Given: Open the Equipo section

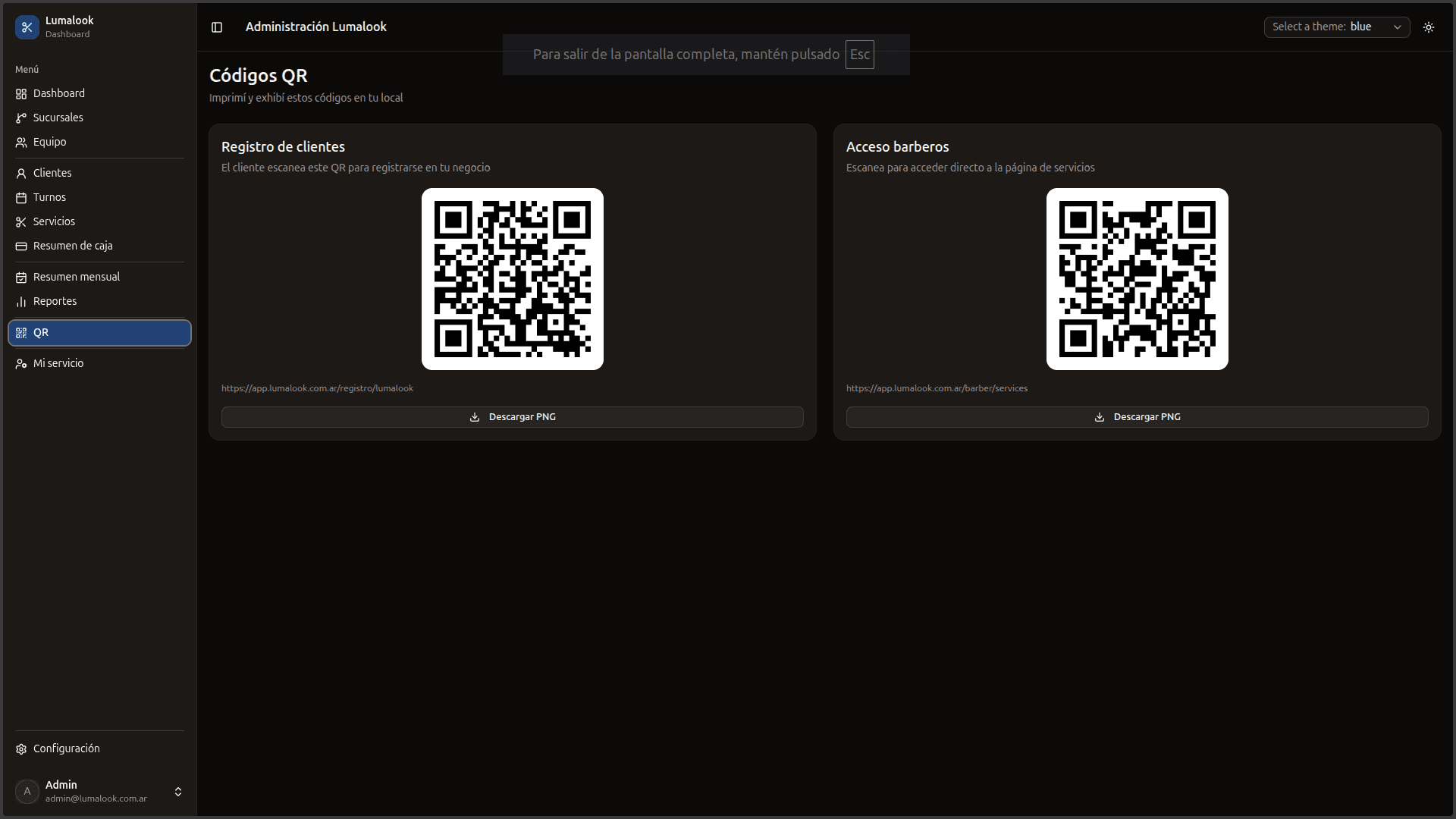Looking at the screenshot, I should (99, 142).
